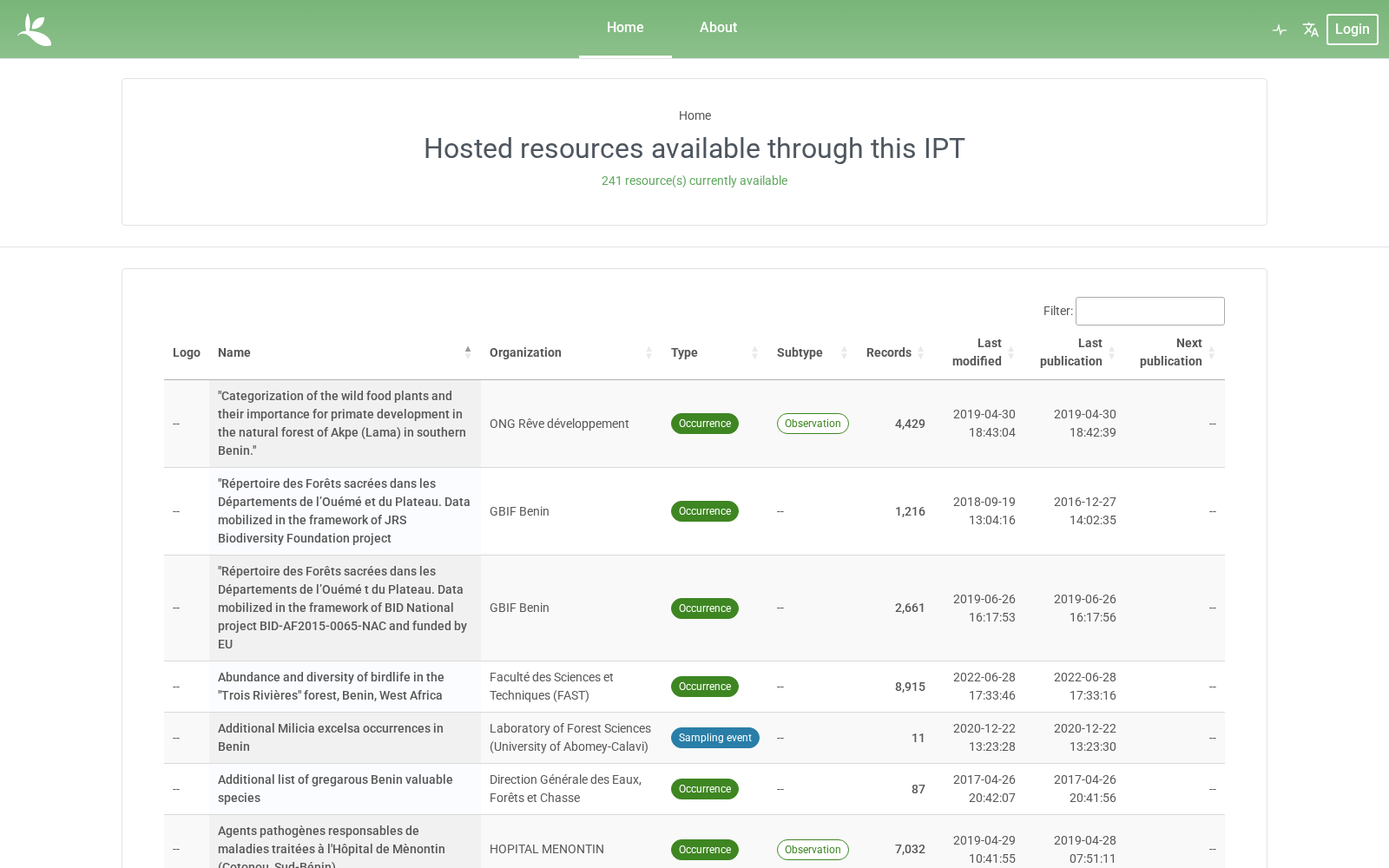Click Occurrence badge for ONG Rêve développement row

point(705,424)
